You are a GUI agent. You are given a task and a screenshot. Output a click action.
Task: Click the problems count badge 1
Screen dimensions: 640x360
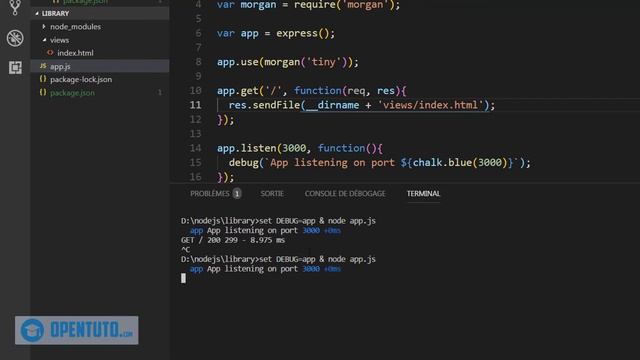[x=237, y=193]
